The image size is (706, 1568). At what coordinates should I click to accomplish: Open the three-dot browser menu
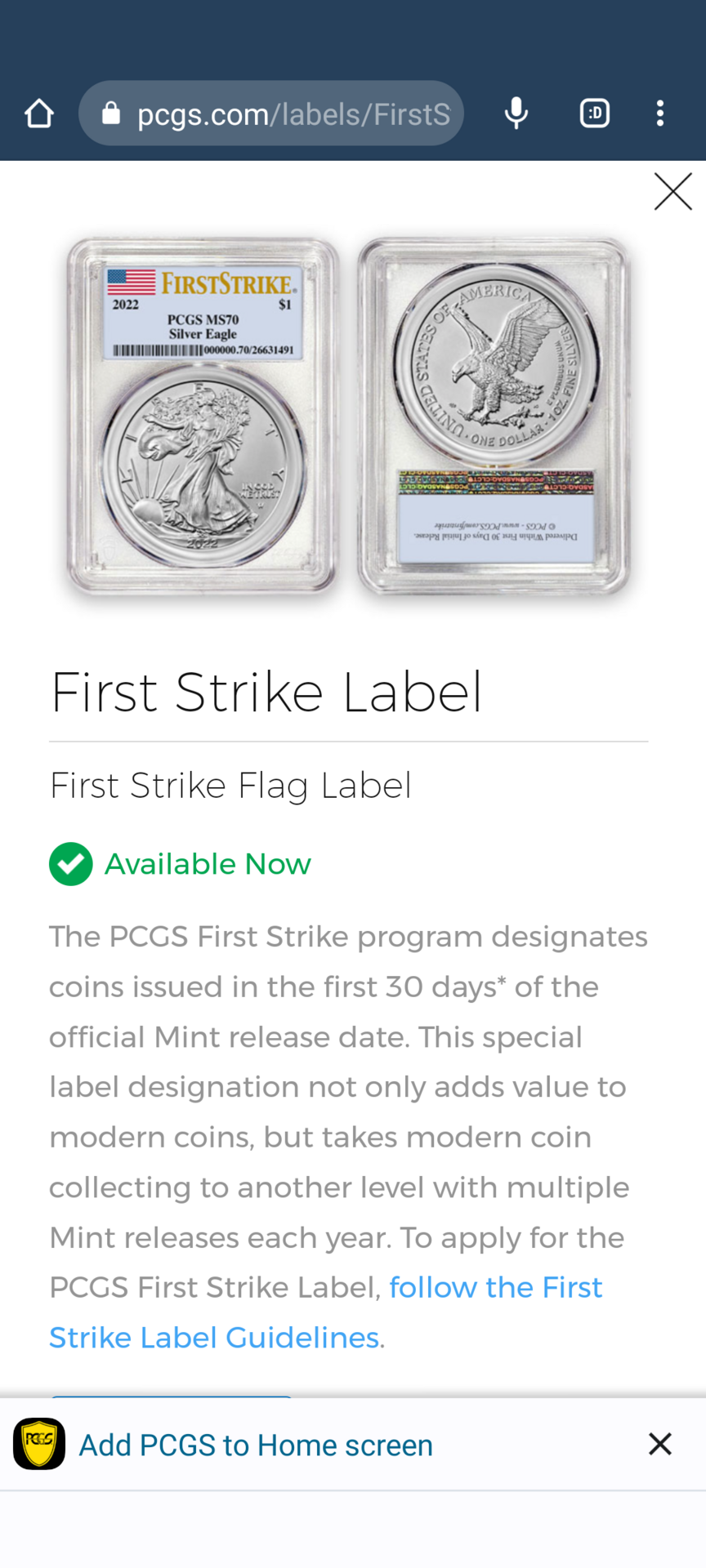tap(660, 113)
